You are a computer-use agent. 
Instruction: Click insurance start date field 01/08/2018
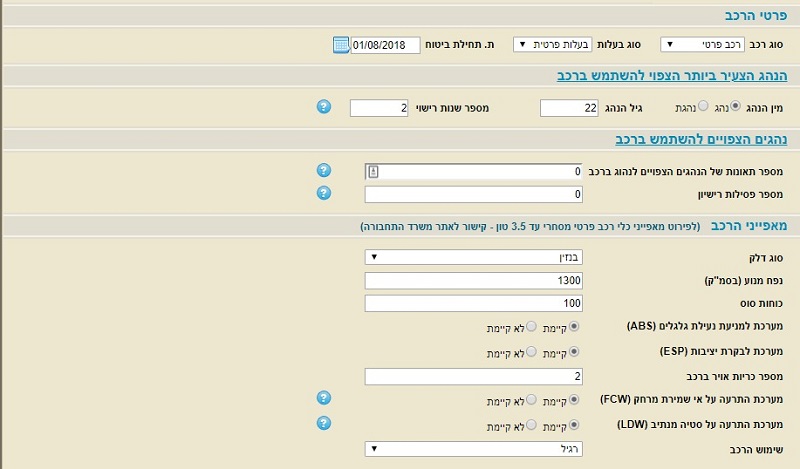[385, 45]
